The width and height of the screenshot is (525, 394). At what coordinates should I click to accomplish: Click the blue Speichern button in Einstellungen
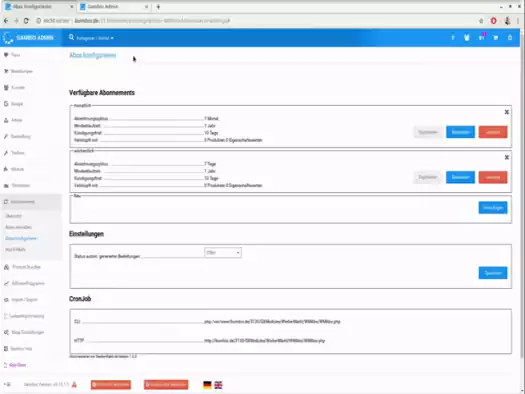[x=493, y=273]
